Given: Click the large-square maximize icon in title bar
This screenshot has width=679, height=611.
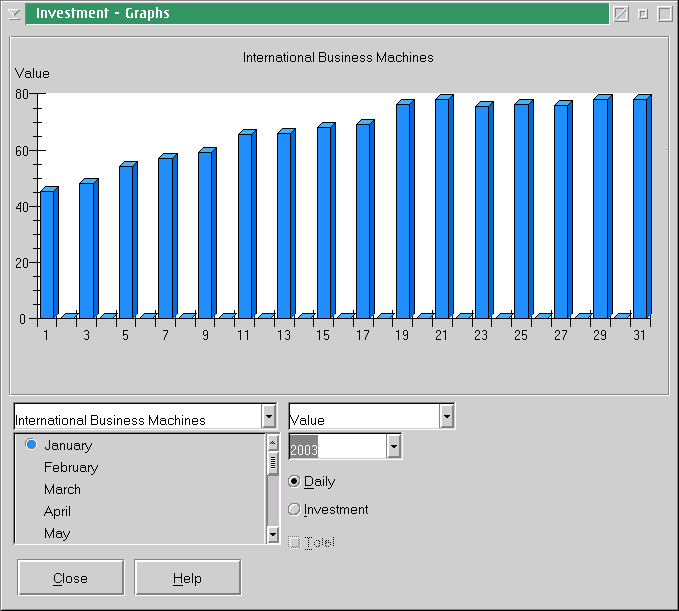Looking at the screenshot, I should point(665,14).
